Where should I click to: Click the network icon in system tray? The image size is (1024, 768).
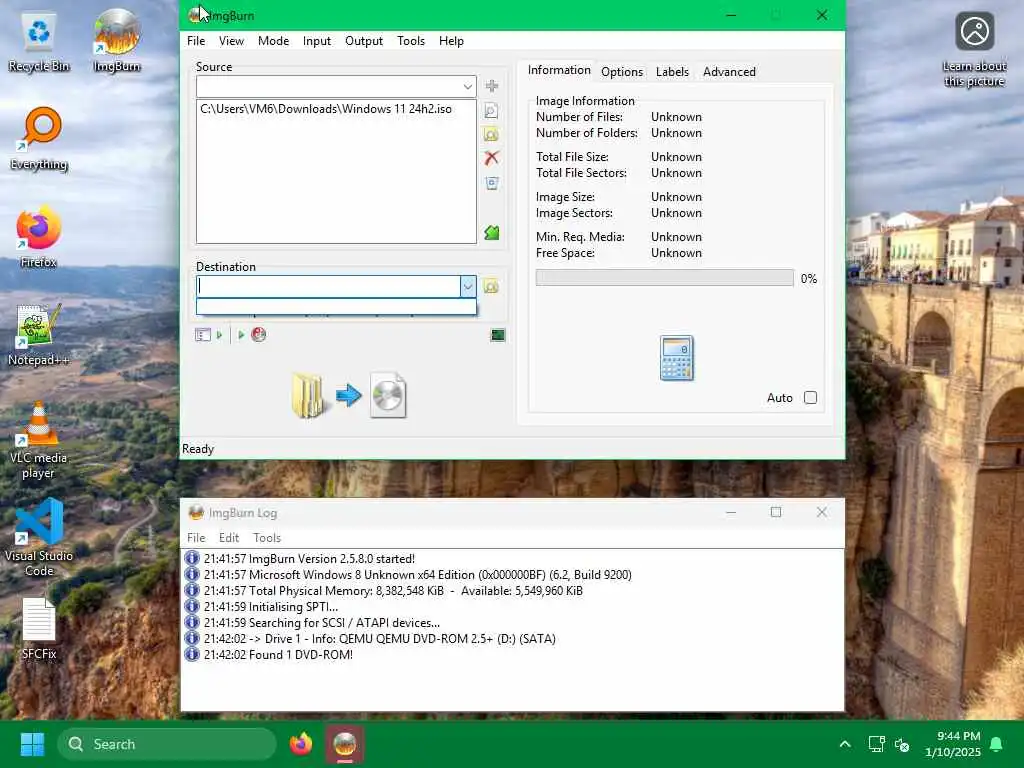(876, 744)
